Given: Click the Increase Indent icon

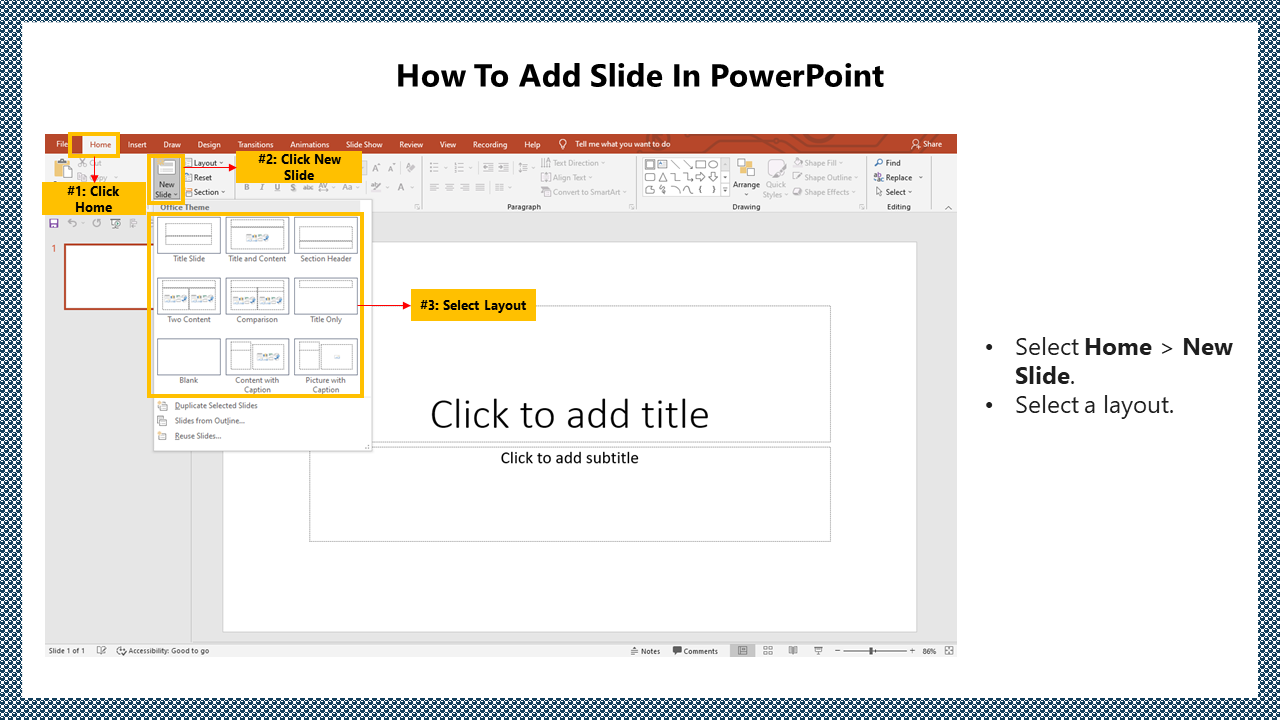Looking at the screenshot, I should 501,167.
